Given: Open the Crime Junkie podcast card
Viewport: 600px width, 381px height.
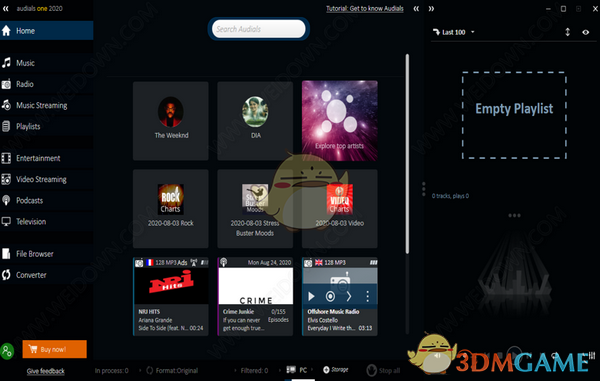Looking at the screenshot, I should pos(255,296).
